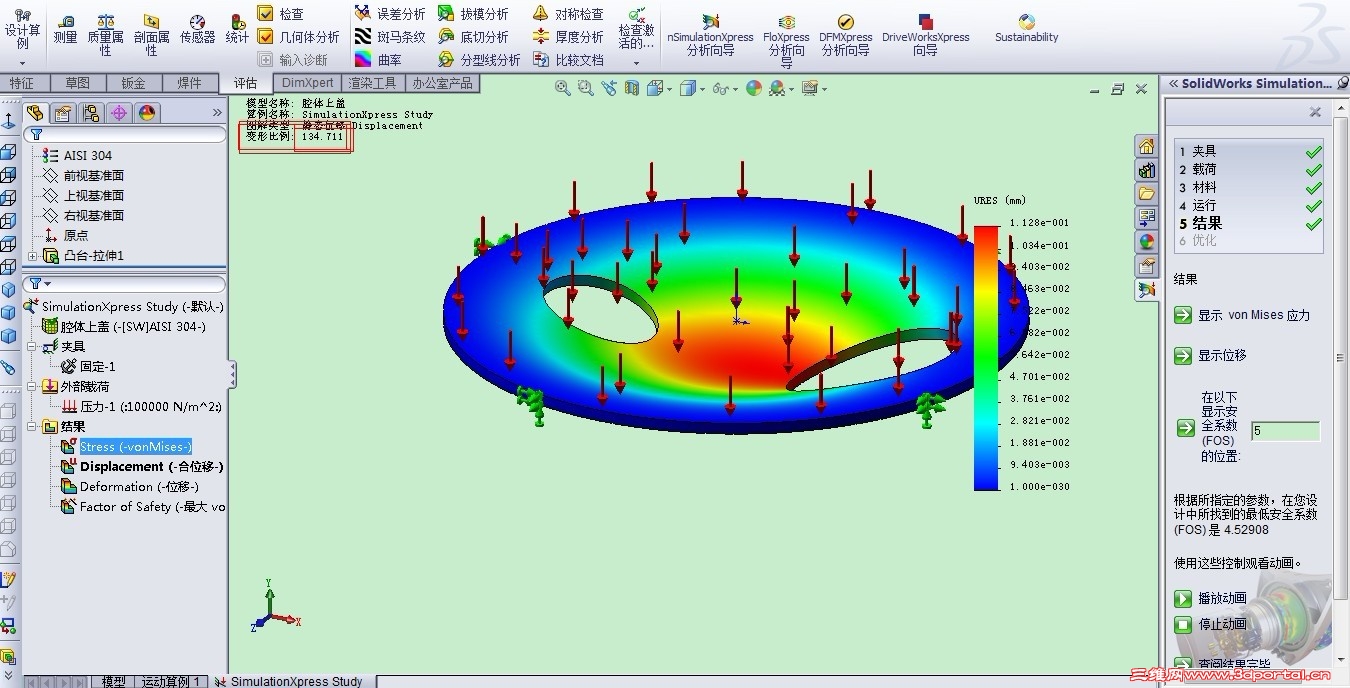The height and width of the screenshot is (688, 1350).
Task: Collapse the 结果 results node
Action: pos(33,426)
